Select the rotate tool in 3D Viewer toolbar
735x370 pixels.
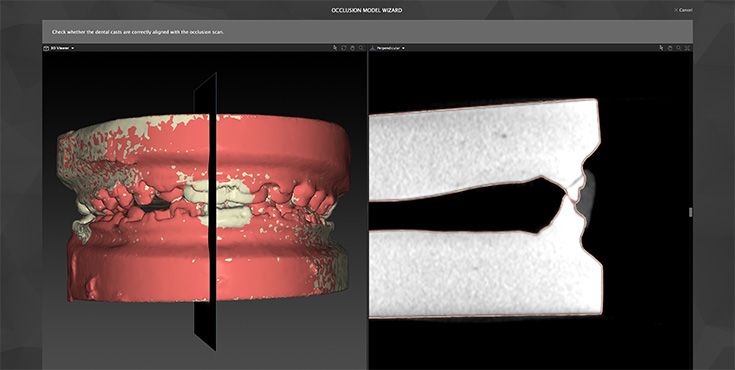(x=343, y=48)
